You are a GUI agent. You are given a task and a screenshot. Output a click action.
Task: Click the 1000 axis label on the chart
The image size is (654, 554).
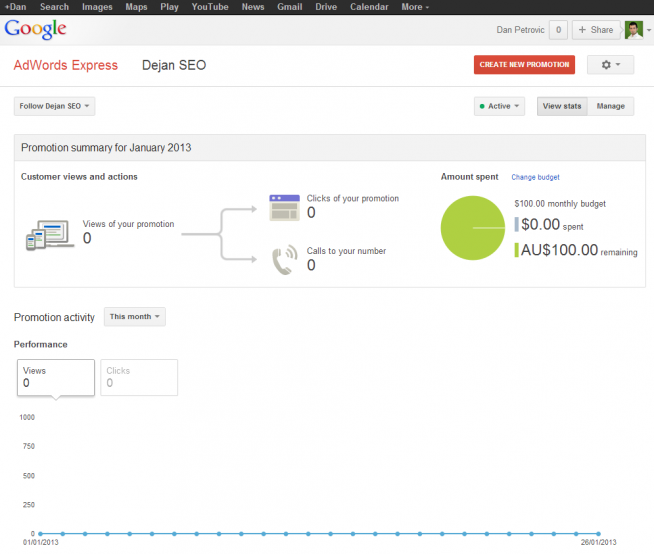[27, 417]
